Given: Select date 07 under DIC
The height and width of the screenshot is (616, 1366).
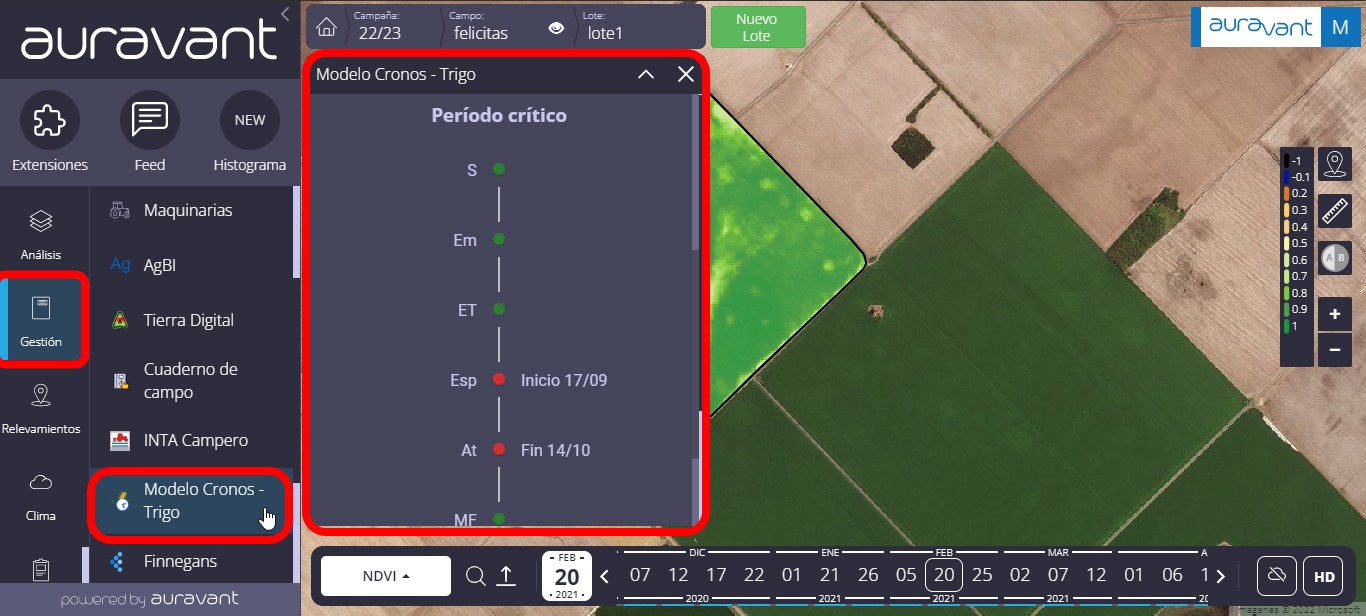Looking at the screenshot, I should coord(640,575).
